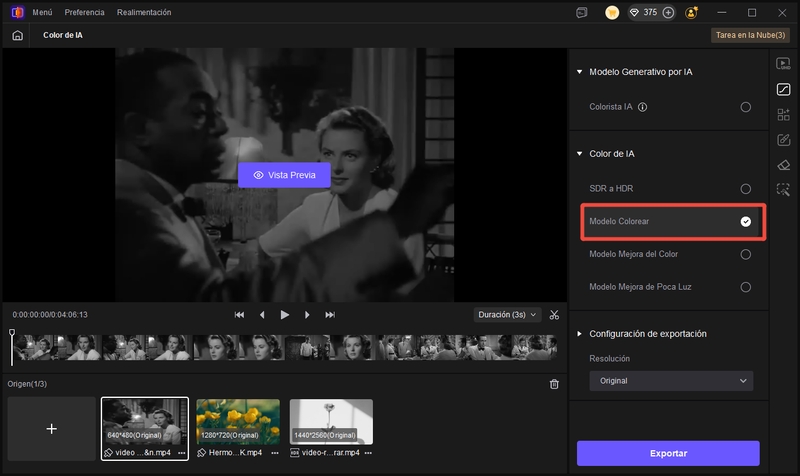This screenshot has width=800, height=476.
Task: Click the diamond credits icon
Action: pos(634,12)
